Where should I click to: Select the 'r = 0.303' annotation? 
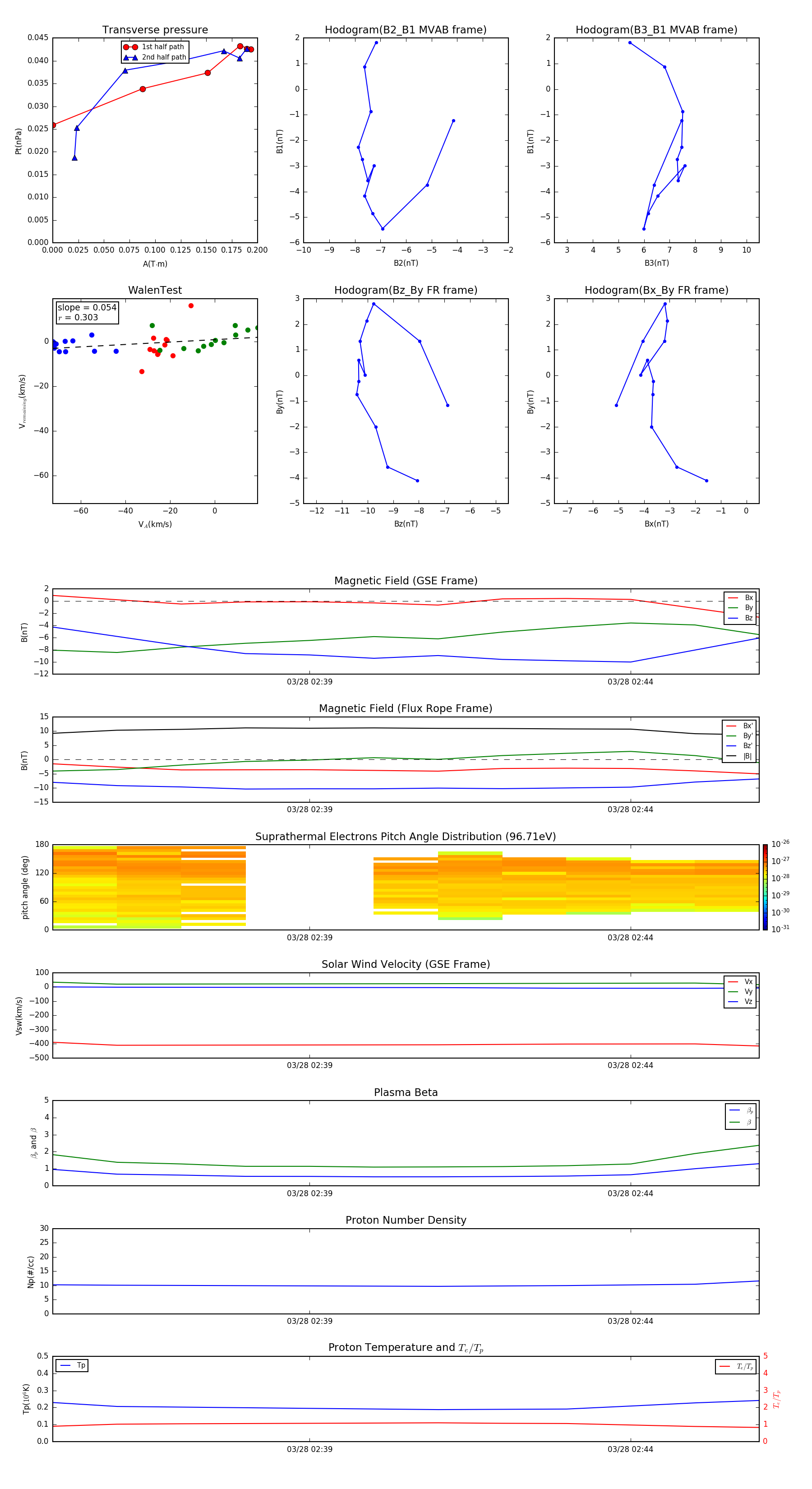click(78, 317)
